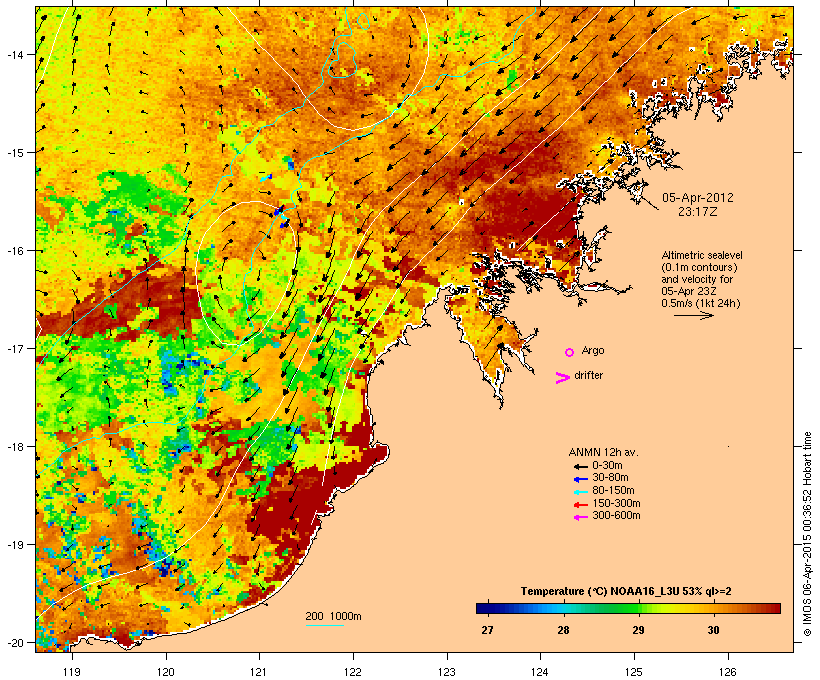820x680 pixels.
Task: Click the cyan 80-150m arrow in legend
Action: coord(581,492)
